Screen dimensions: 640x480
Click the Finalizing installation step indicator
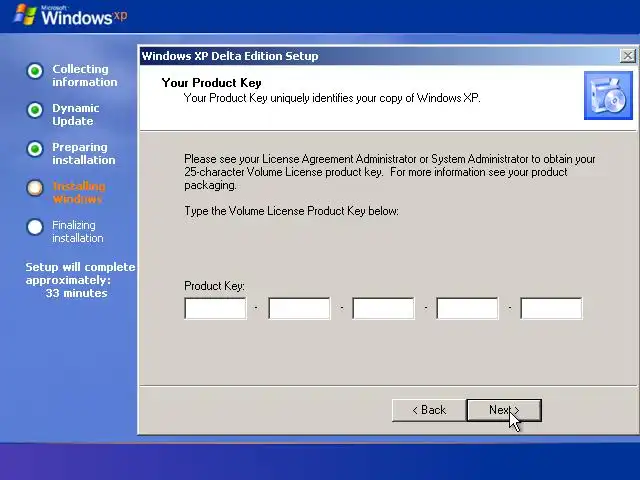(35, 227)
